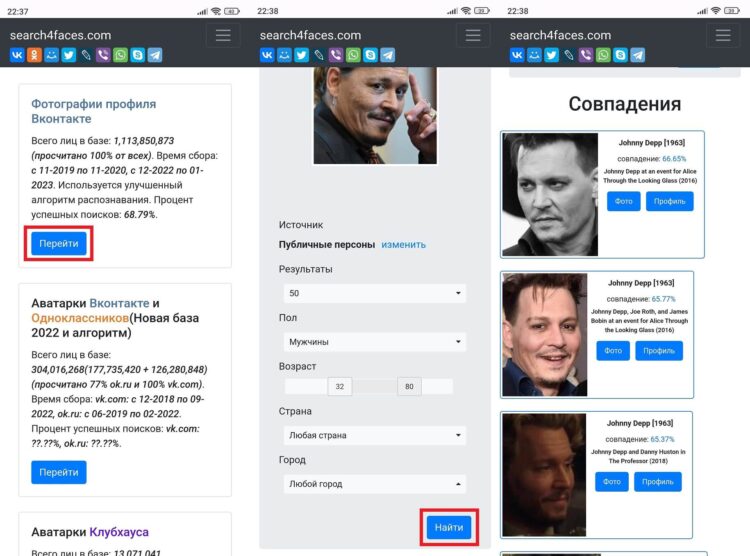Screen dimensions: 750x556
Task: Share via Telegram on the search form screen
Action: point(388,55)
